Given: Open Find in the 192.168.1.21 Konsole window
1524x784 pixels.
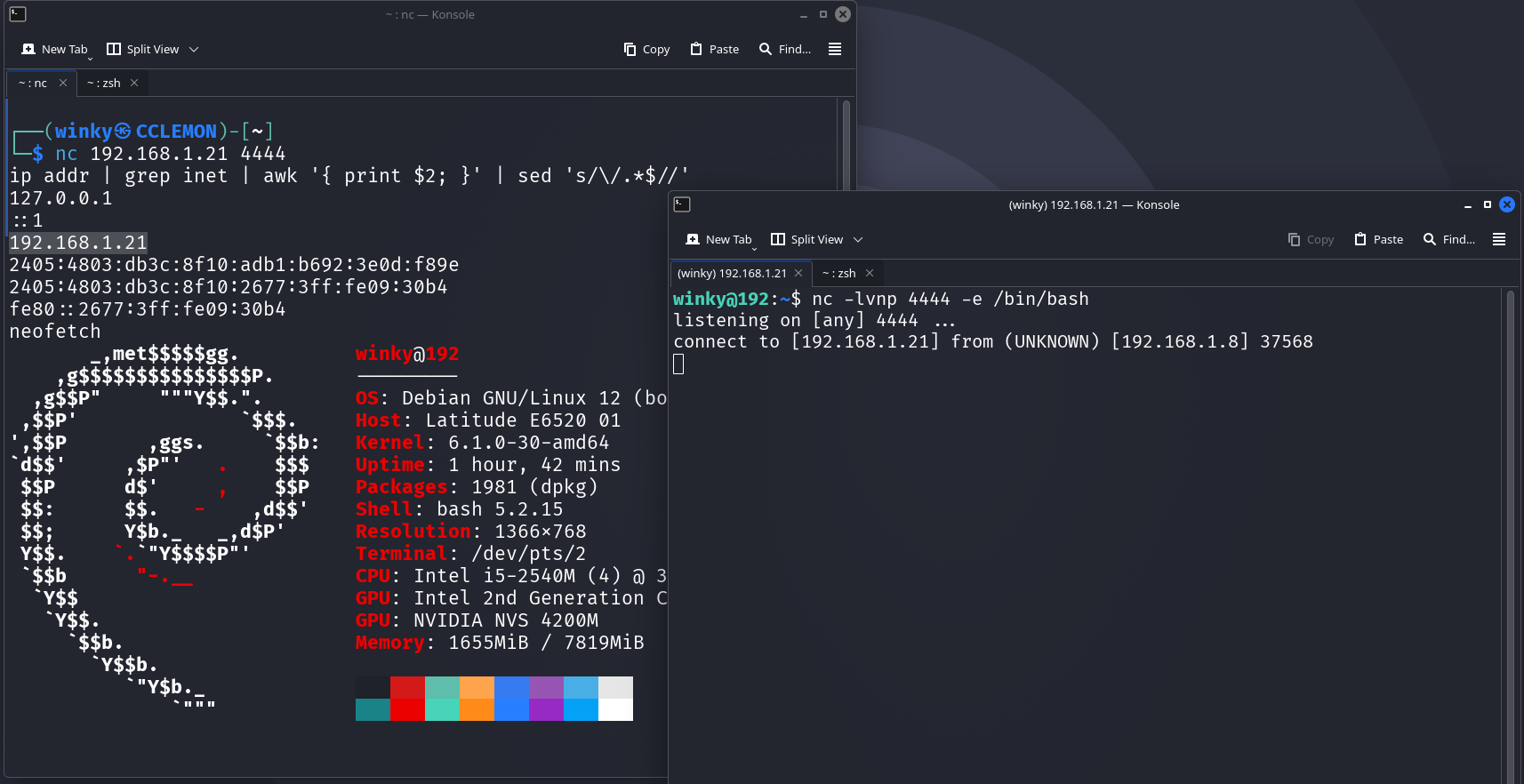Looking at the screenshot, I should click(x=1448, y=240).
